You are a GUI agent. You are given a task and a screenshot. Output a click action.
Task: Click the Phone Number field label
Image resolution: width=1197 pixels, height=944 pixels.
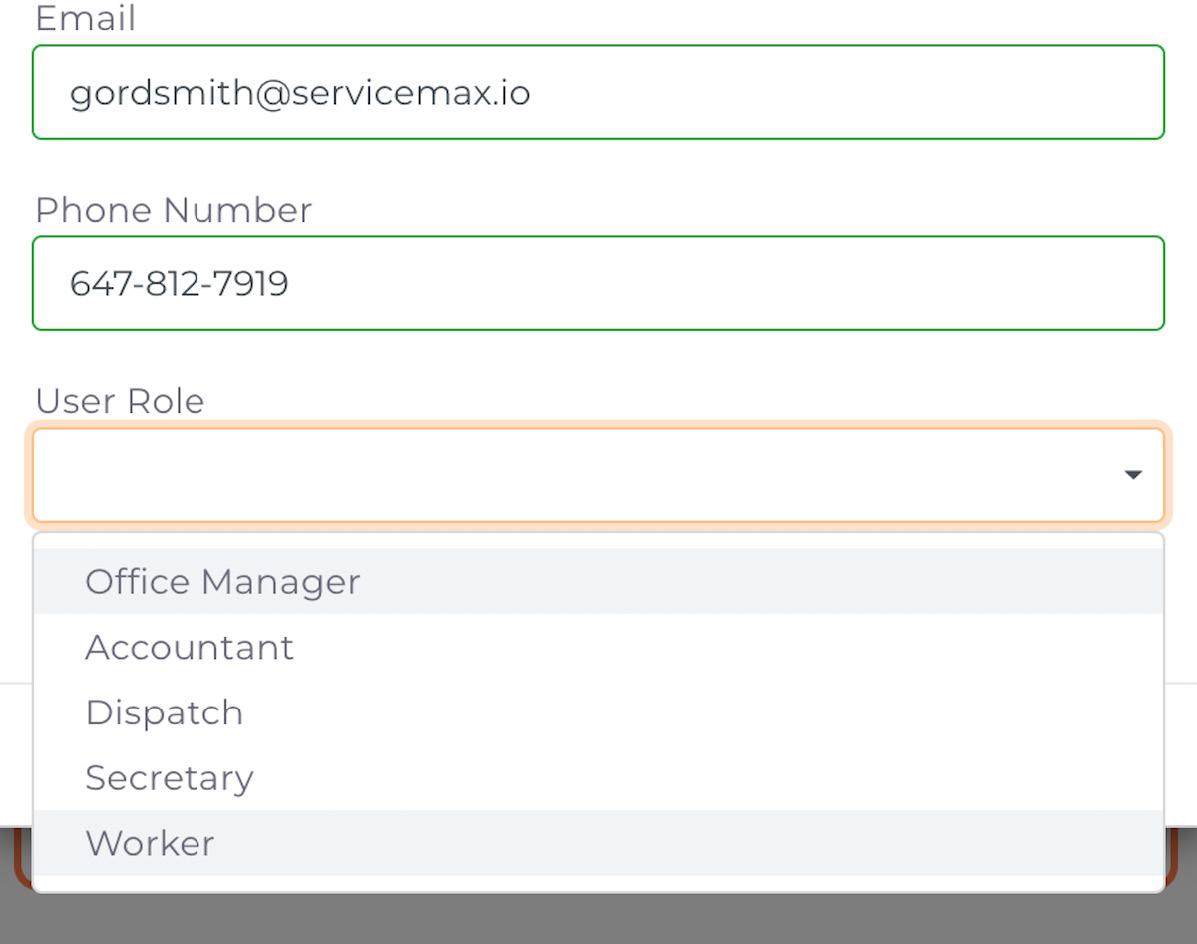tap(173, 209)
